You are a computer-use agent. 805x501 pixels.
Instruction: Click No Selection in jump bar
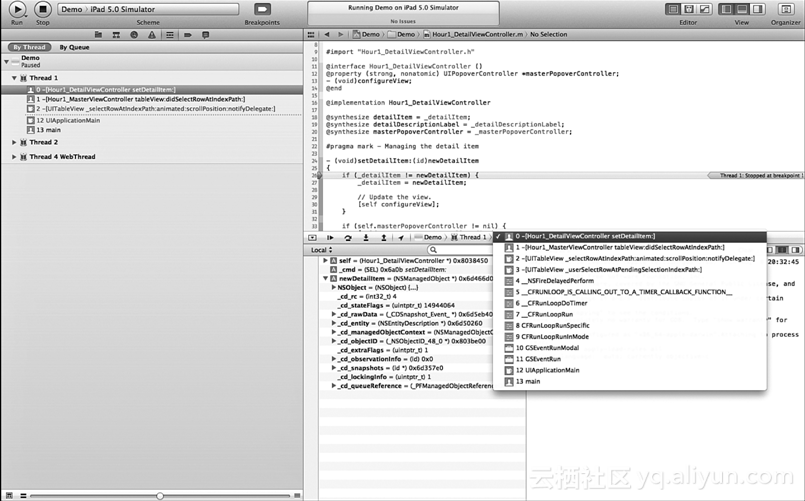click(548, 34)
